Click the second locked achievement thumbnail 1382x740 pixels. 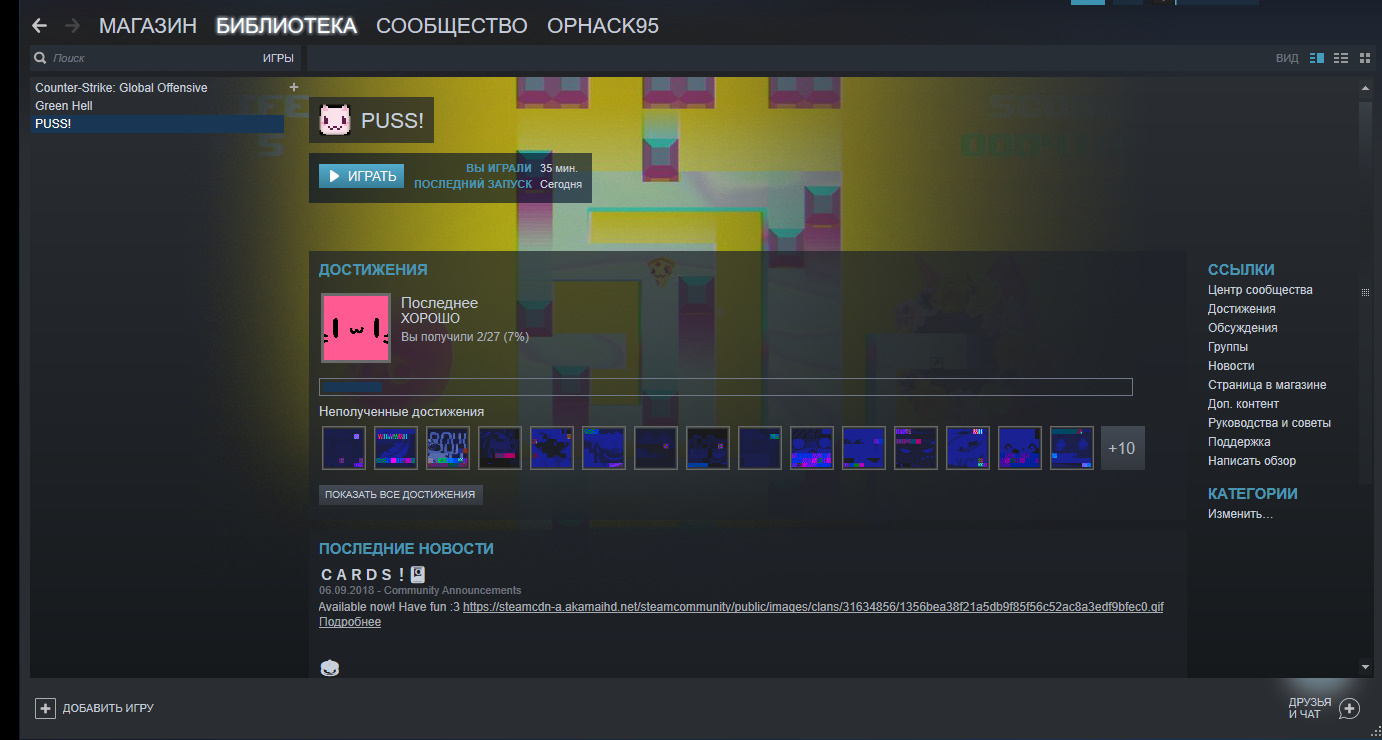click(x=396, y=448)
